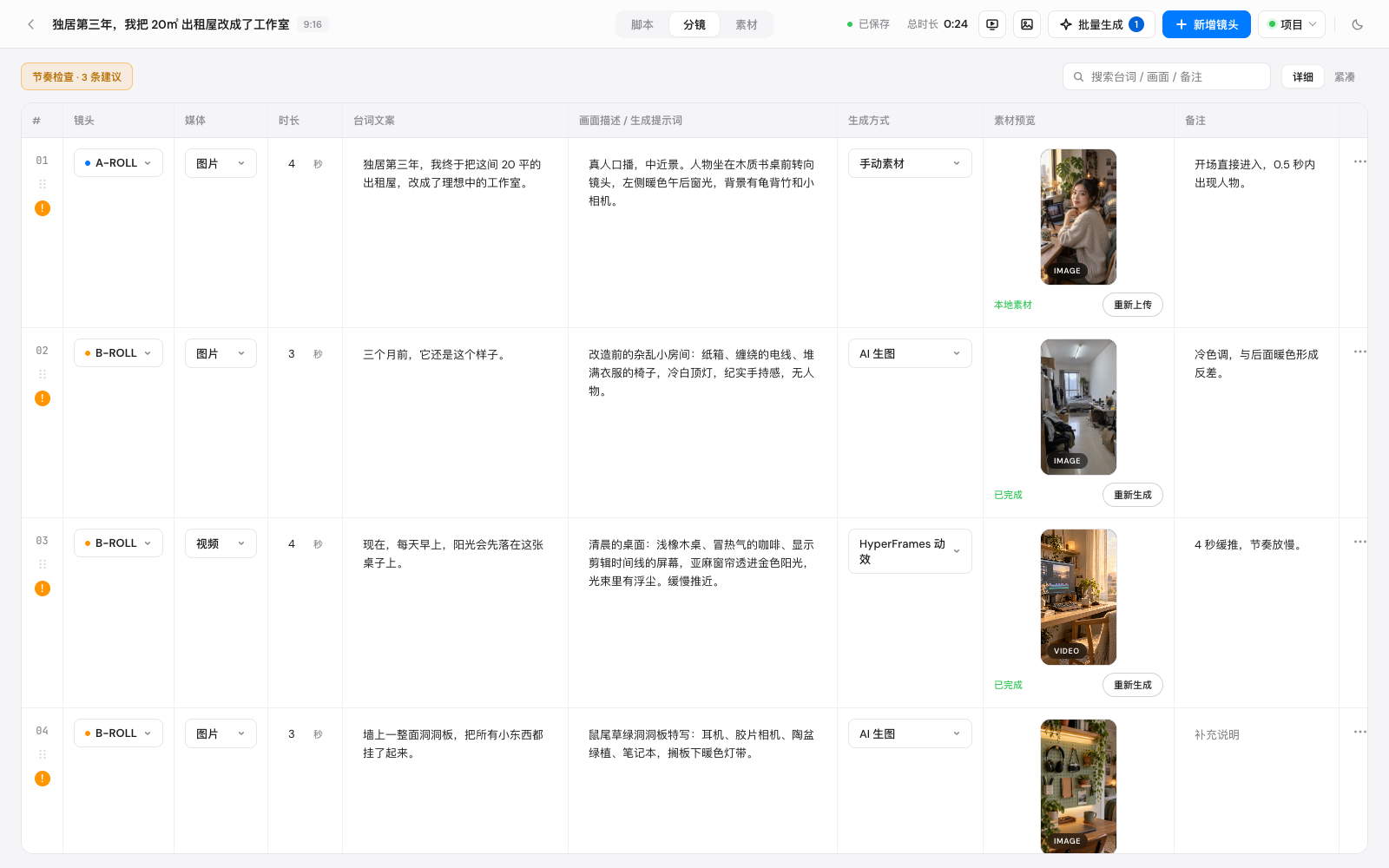Viewport: 1389px width, 868px height.
Task: Click 重新生成 for shot 03
Action: tap(1133, 685)
